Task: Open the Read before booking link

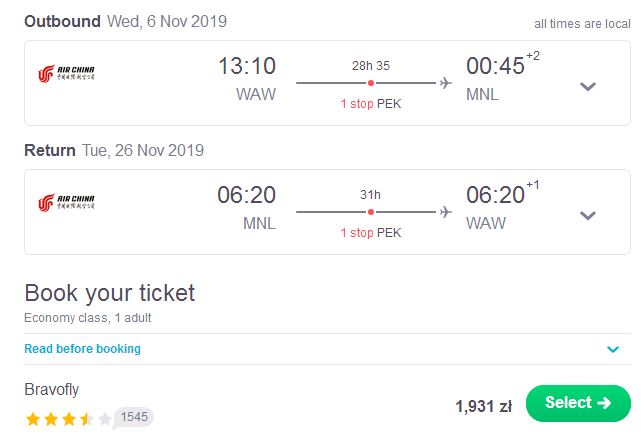Action: point(83,349)
